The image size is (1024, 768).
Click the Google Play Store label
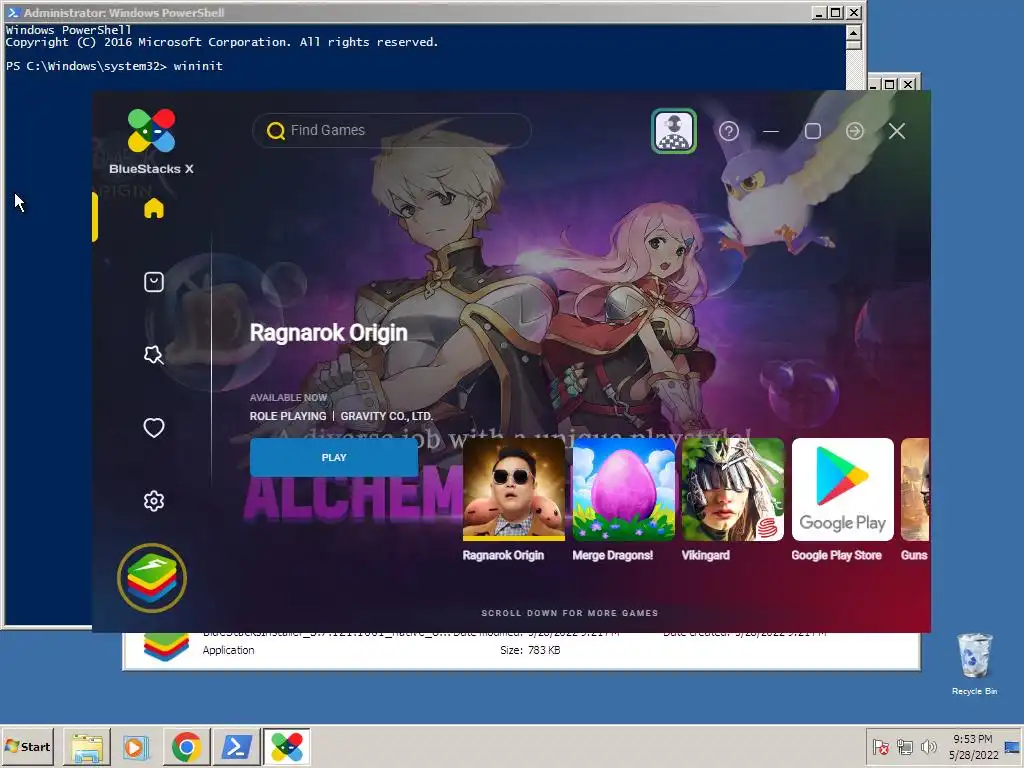click(x=837, y=555)
